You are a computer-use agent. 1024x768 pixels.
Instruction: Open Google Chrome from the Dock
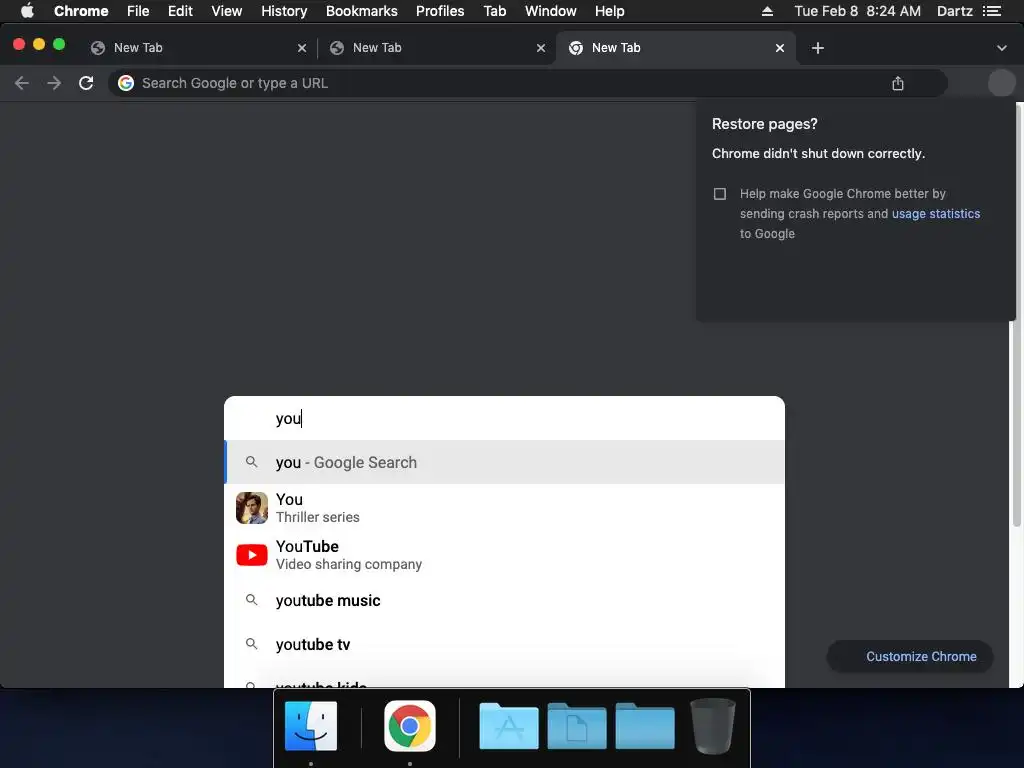point(409,726)
